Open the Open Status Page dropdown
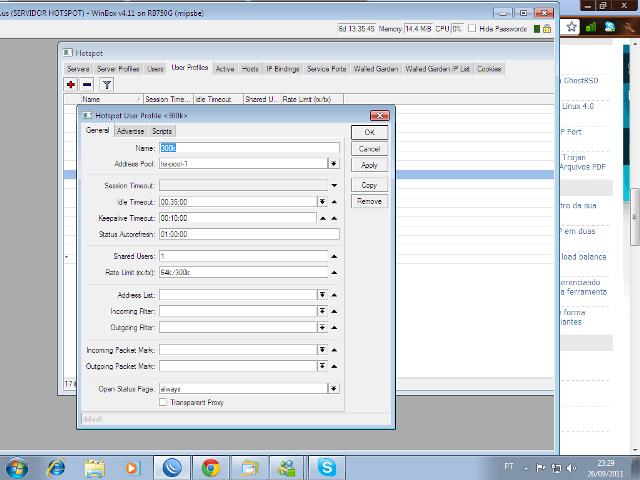The height and width of the screenshot is (480, 640). (x=333, y=388)
